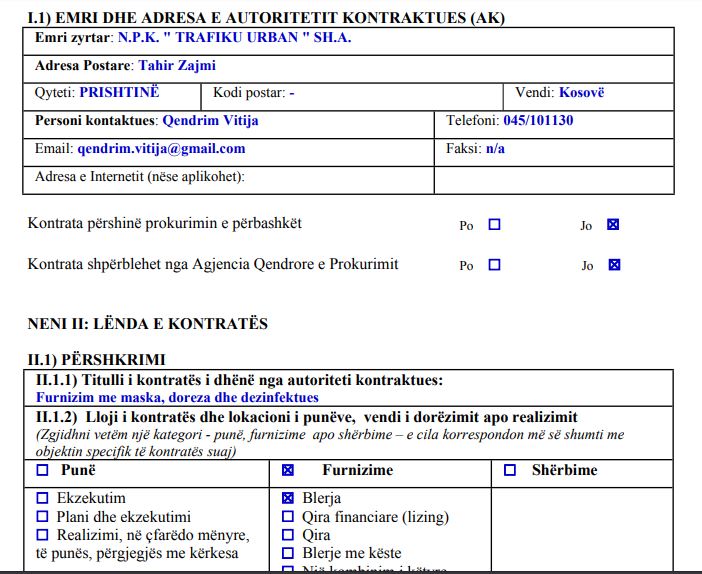This screenshot has width=702, height=574.
Task: Click official name N.P.K. " TRAFIKU URBAN " SH.A.
Action: pyautogui.click(x=235, y=37)
